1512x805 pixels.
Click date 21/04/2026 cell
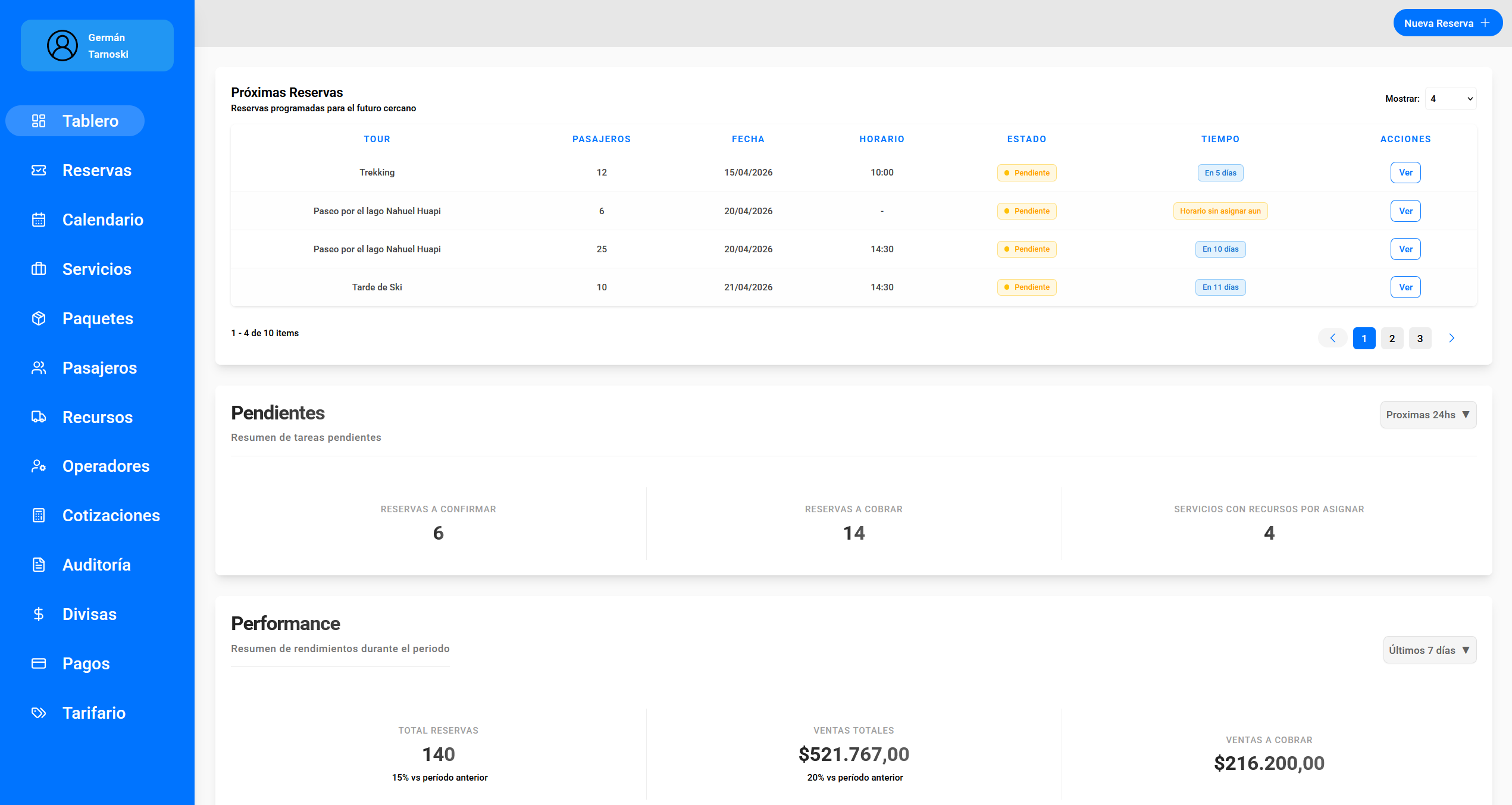(x=748, y=287)
